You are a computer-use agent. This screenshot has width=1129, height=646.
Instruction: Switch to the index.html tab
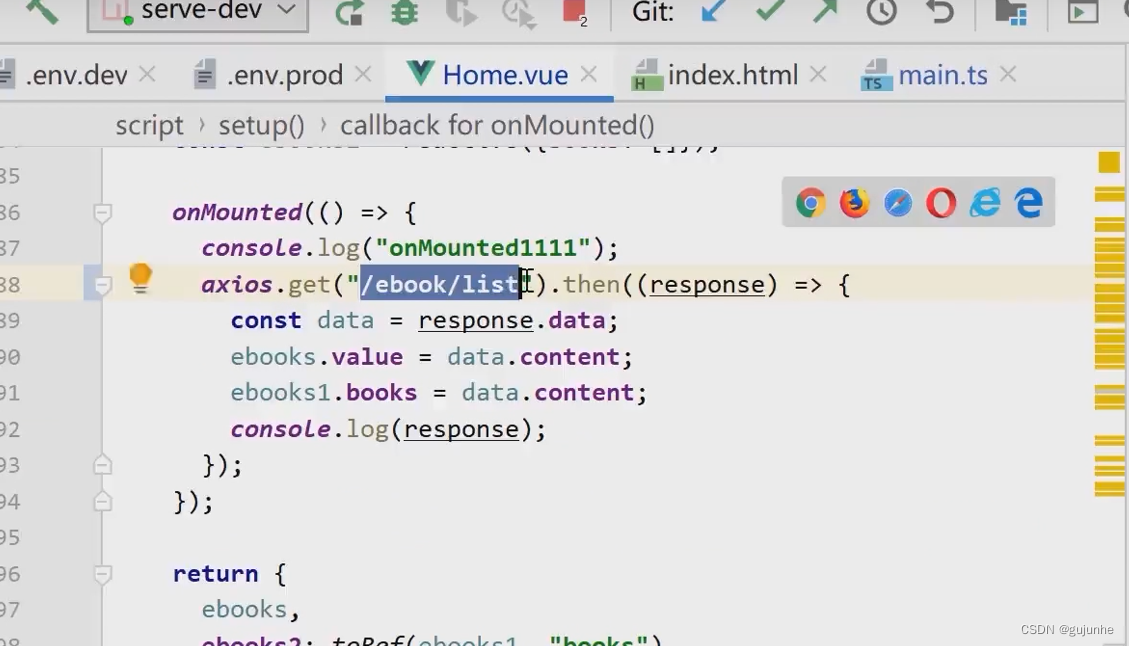[732, 75]
